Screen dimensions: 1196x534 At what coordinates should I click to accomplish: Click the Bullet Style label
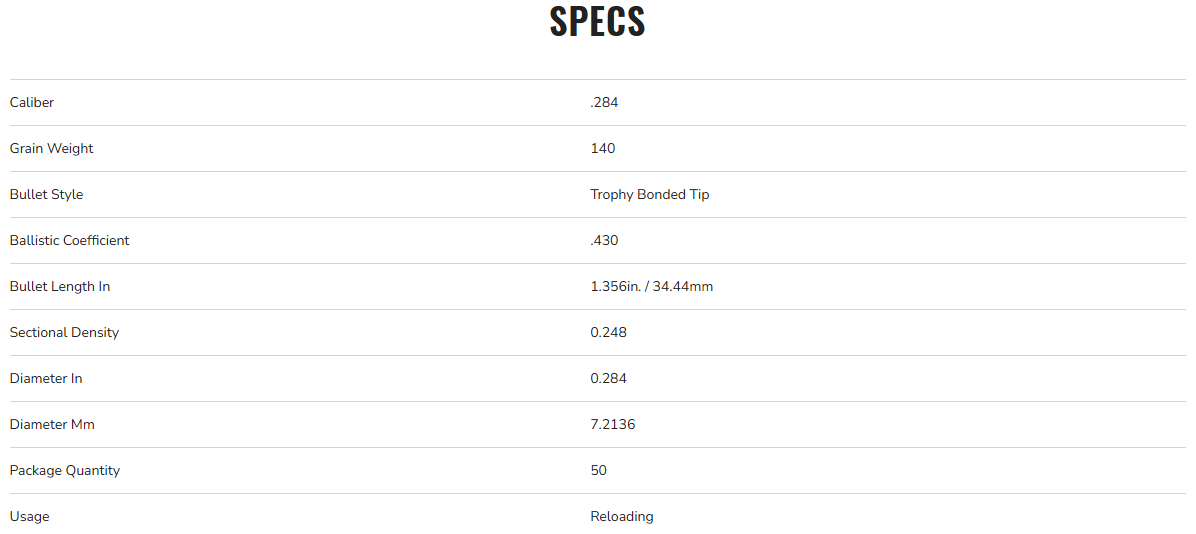[x=46, y=194]
